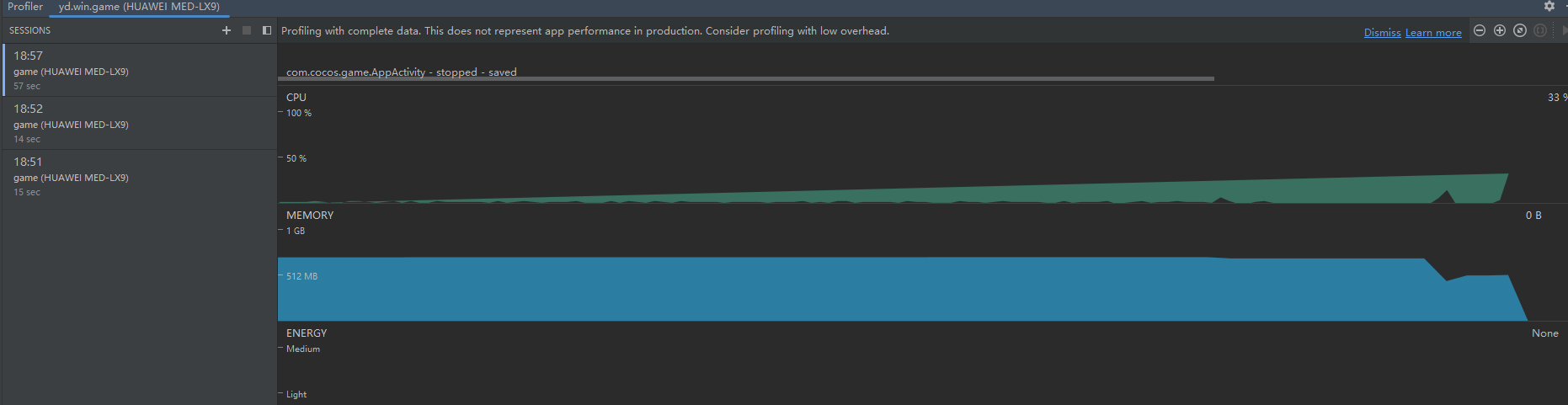The width and height of the screenshot is (1568, 405).
Task: Open the Learn more link
Action: tap(1433, 33)
